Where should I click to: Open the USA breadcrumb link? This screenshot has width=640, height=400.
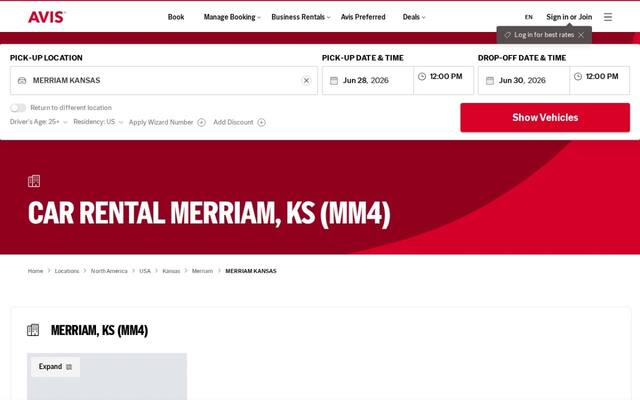coord(145,271)
